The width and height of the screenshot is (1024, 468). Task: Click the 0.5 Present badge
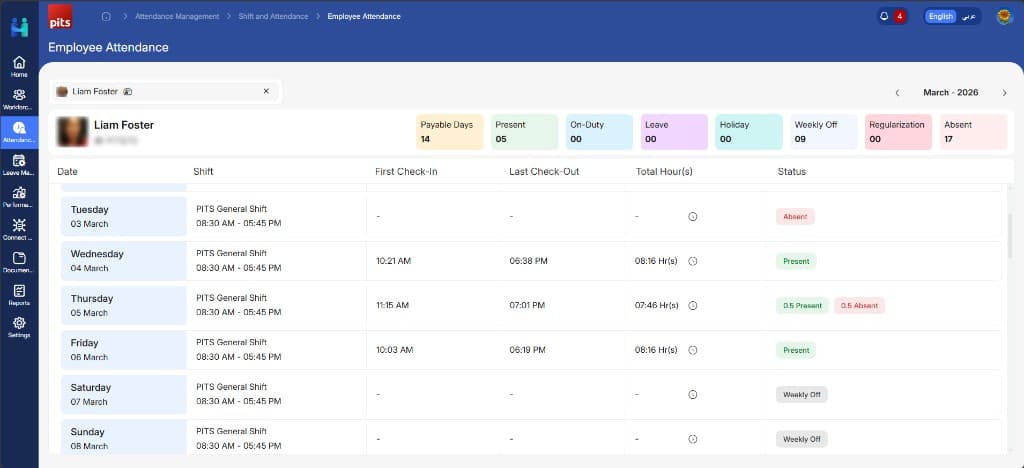(x=802, y=305)
